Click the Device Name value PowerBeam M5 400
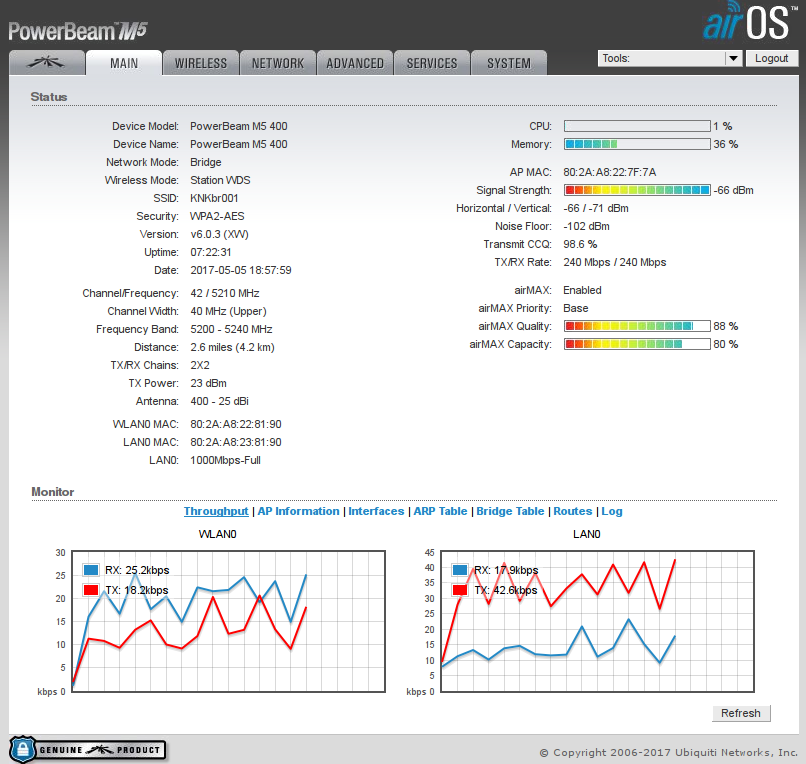Screen dimensions: 806x764 pos(239,144)
